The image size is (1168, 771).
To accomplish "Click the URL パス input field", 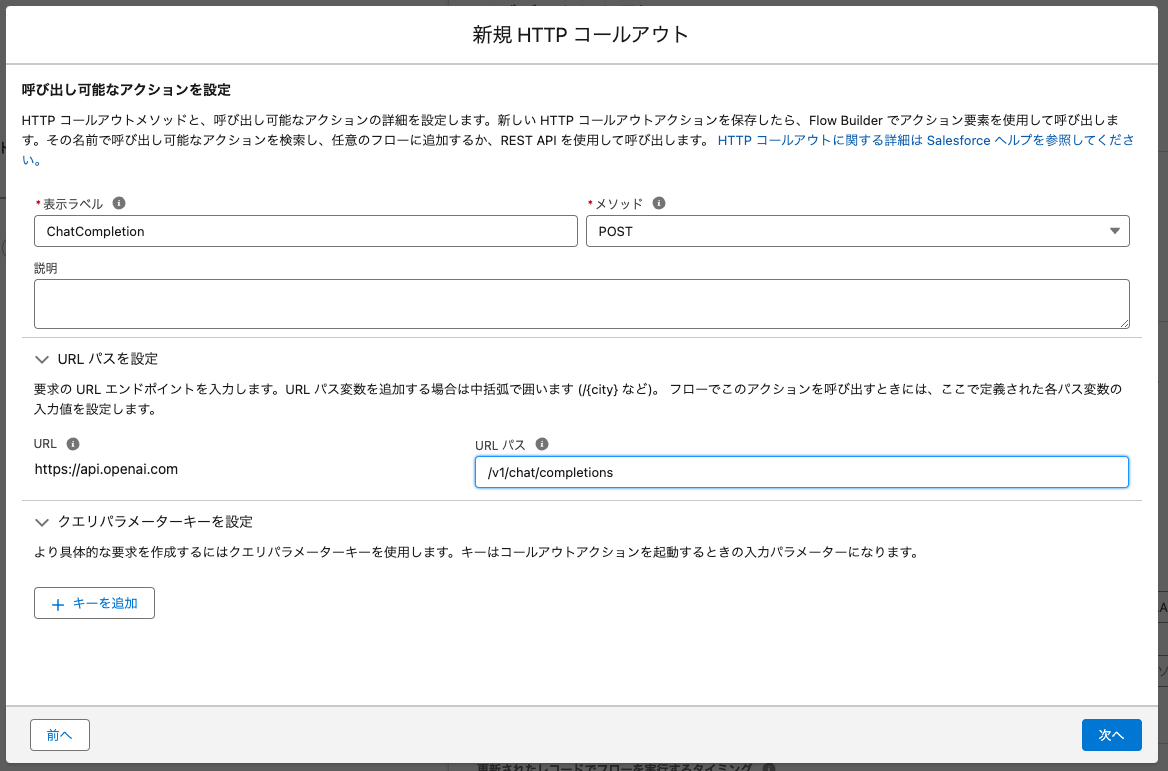I will tap(802, 472).
